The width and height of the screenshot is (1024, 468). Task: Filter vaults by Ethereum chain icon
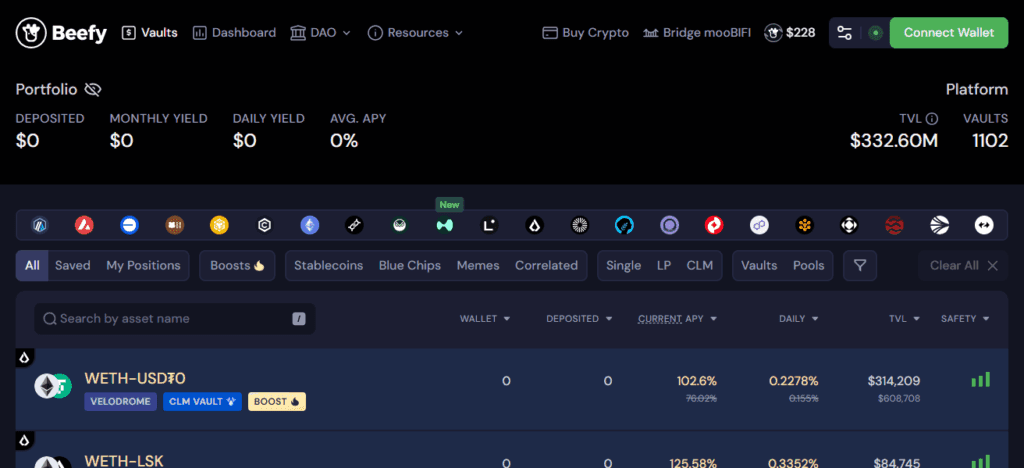tap(310, 226)
